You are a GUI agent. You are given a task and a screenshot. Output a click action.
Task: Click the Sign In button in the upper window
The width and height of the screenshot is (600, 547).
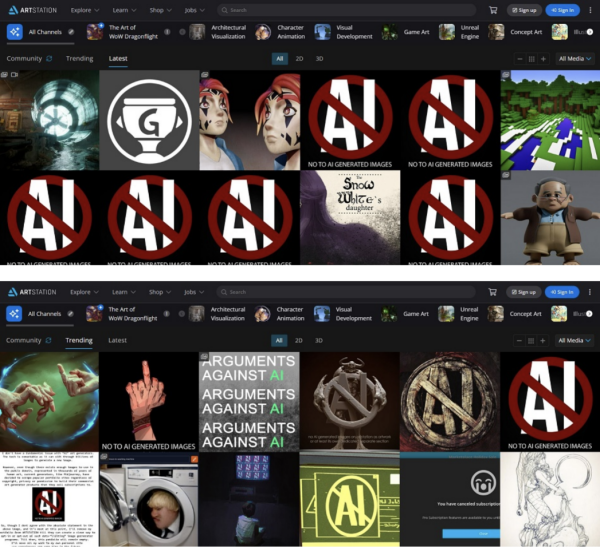coord(563,10)
